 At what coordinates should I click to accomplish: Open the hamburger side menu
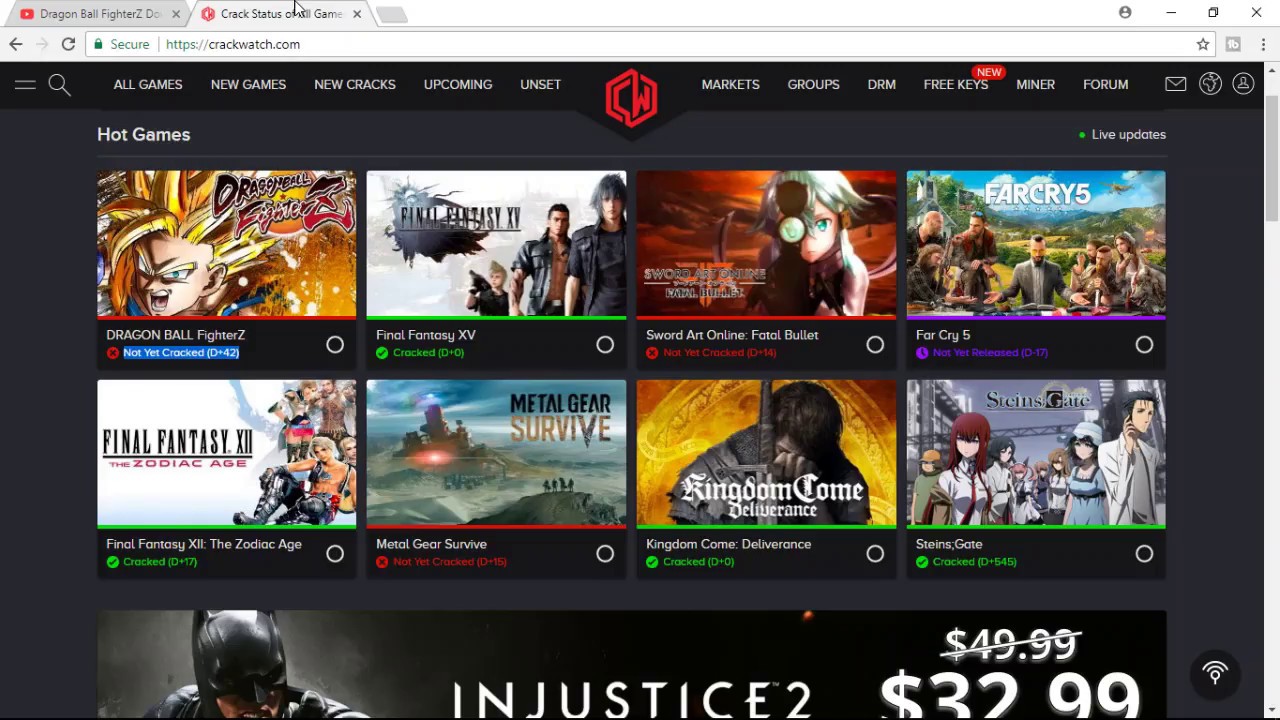click(x=25, y=85)
